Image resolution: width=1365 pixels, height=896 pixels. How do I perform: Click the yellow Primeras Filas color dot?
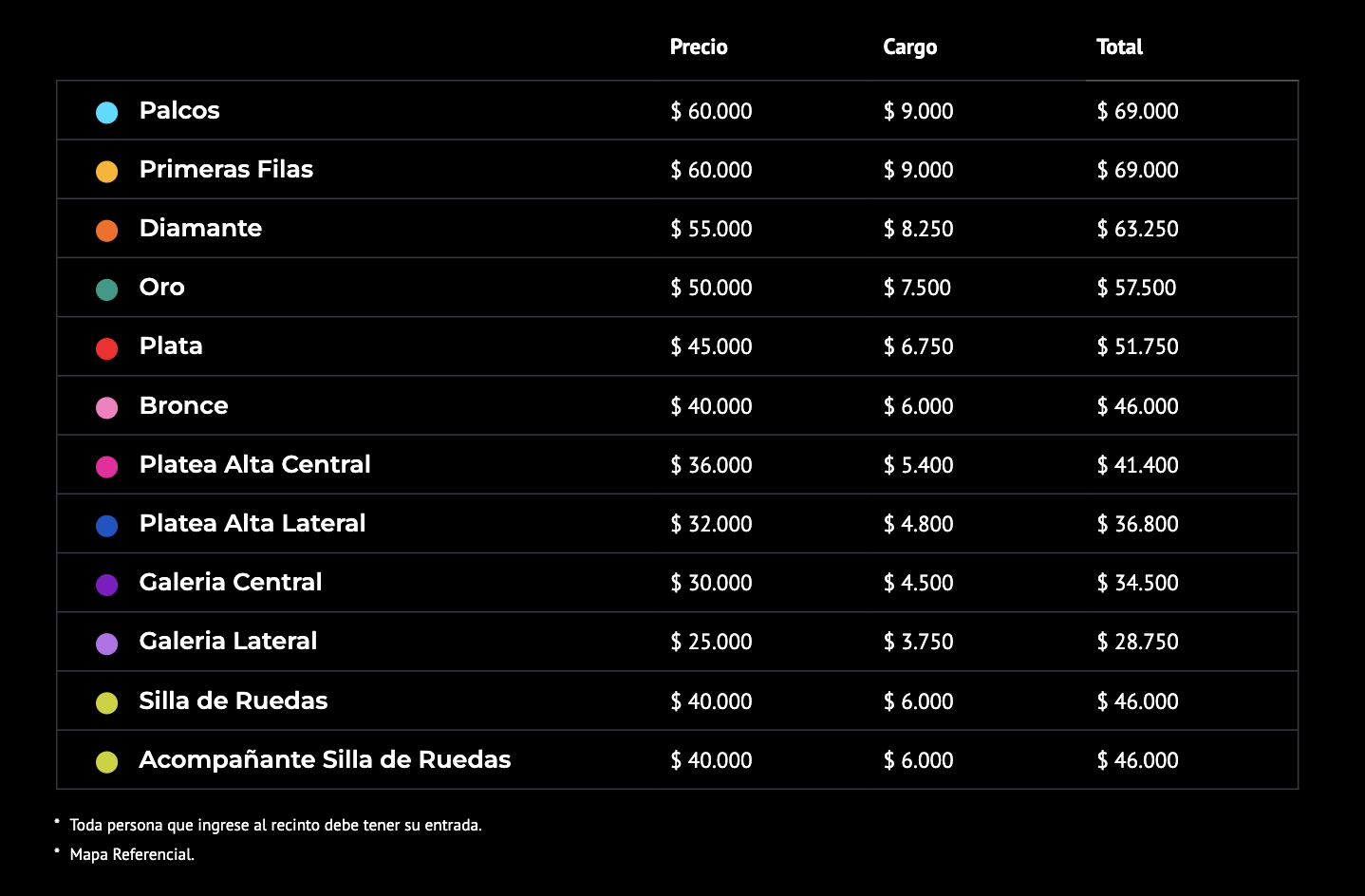pos(107,172)
